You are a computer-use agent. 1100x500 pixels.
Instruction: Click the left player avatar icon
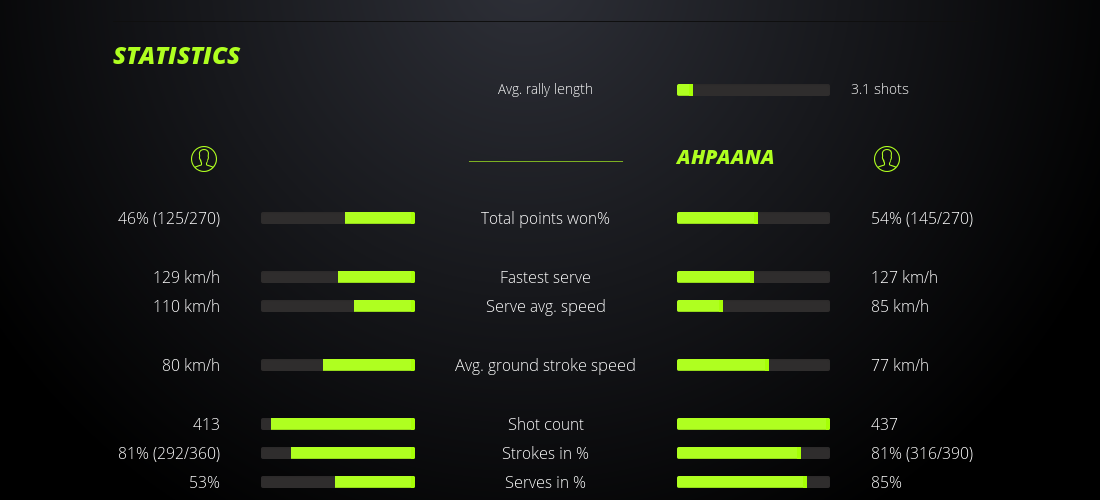204,158
